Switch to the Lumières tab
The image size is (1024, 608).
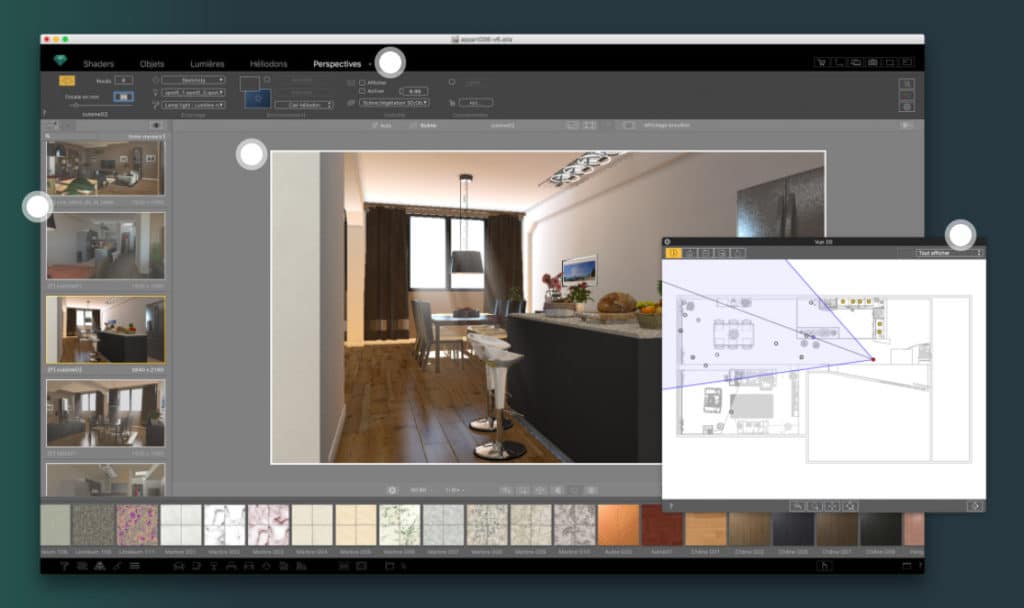pos(207,64)
